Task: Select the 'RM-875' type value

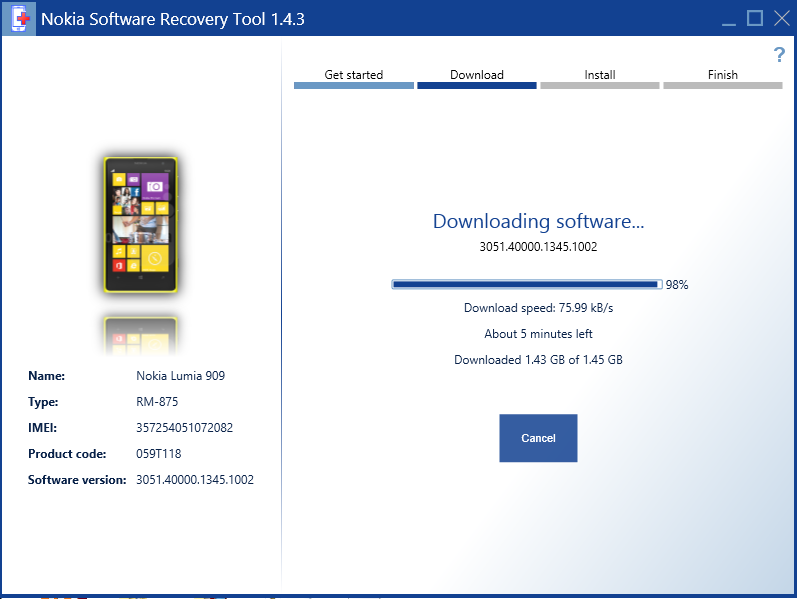Action: pos(157,402)
